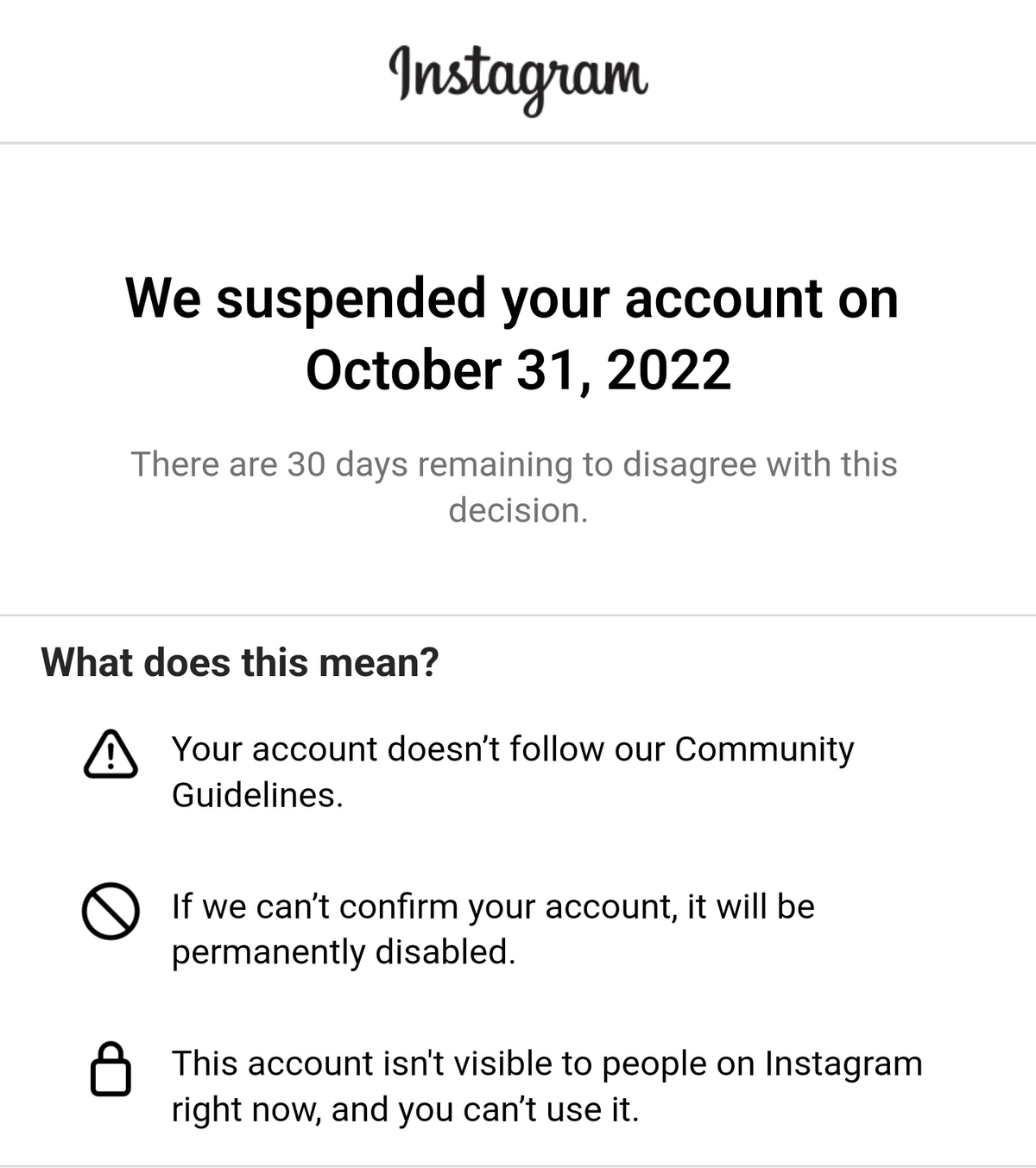Click the divider line below the Instagram logo

point(518,145)
